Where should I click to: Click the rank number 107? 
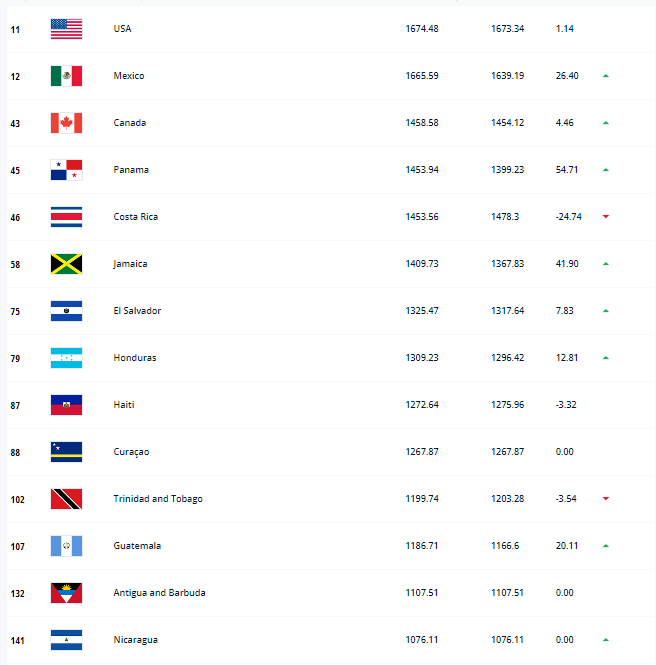coord(17,547)
